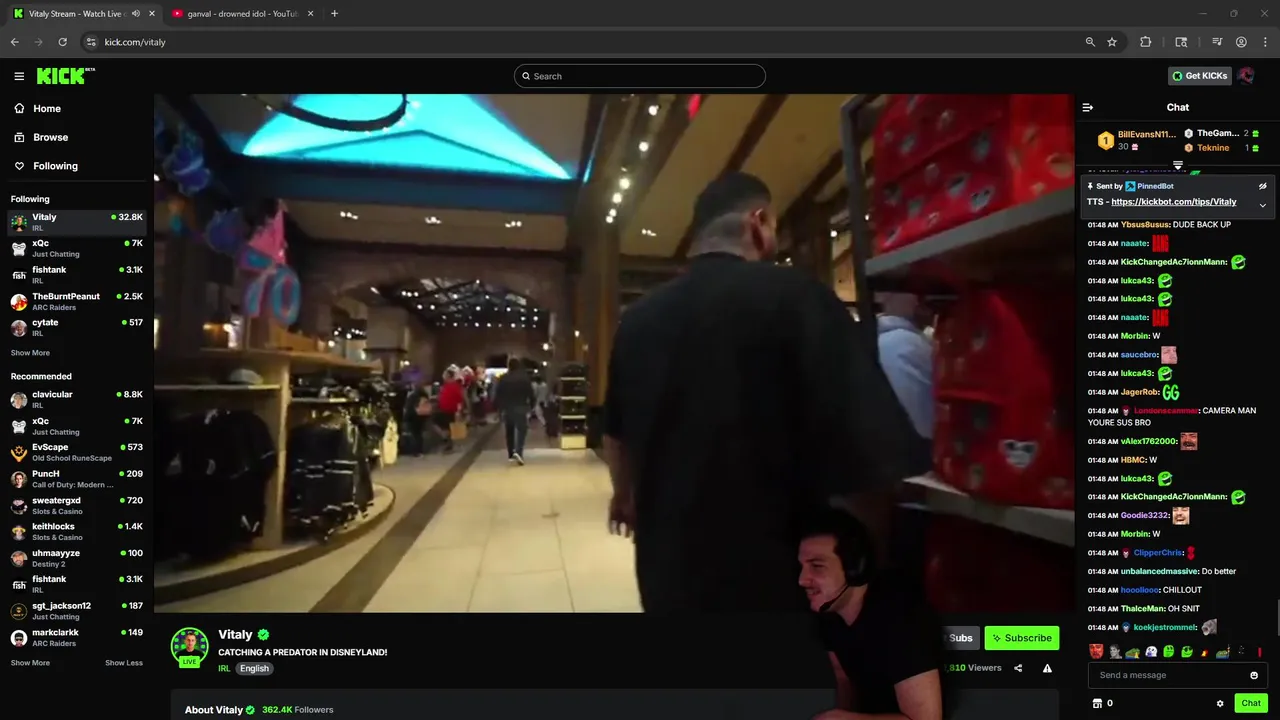Select the ghost emote in quick emotes
Viewport: 1280px width, 720px height.
click(1151, 652)
